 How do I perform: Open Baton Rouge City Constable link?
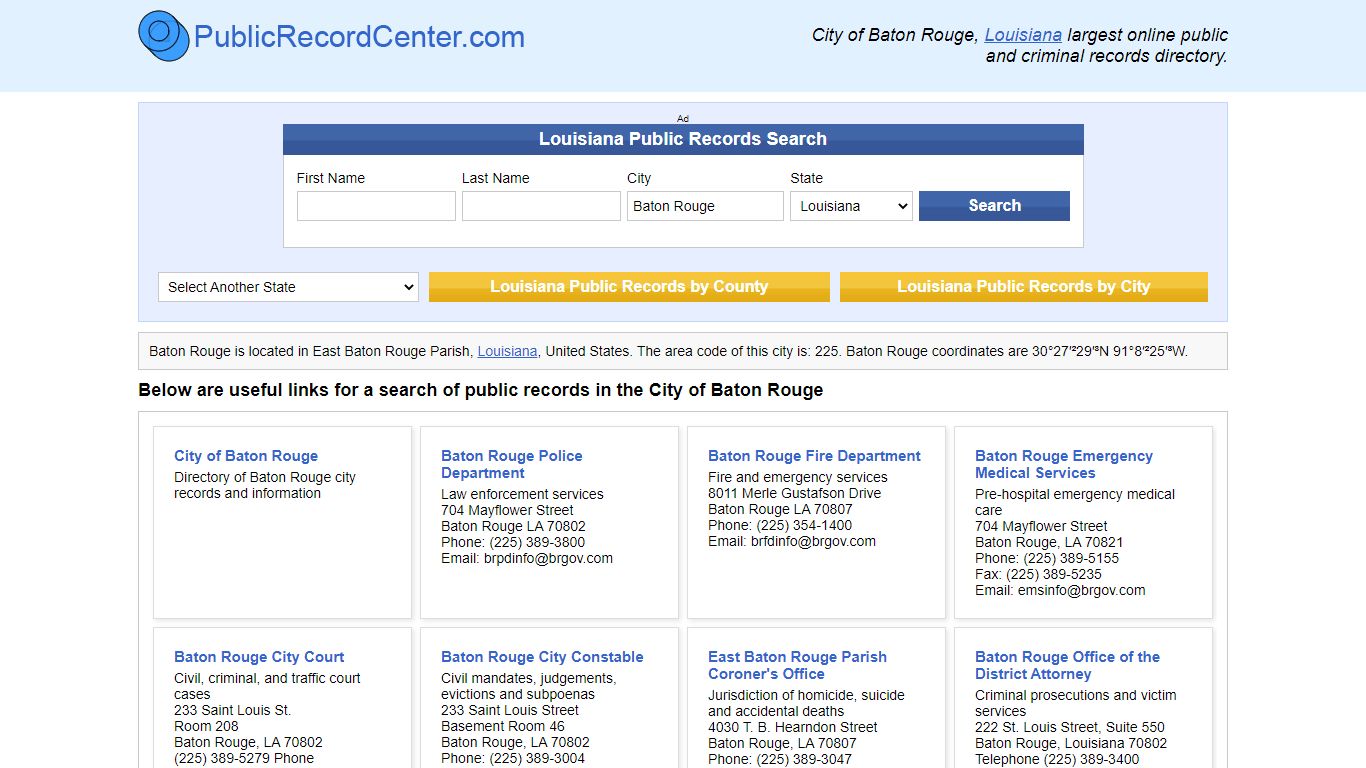tap(542, 657)
